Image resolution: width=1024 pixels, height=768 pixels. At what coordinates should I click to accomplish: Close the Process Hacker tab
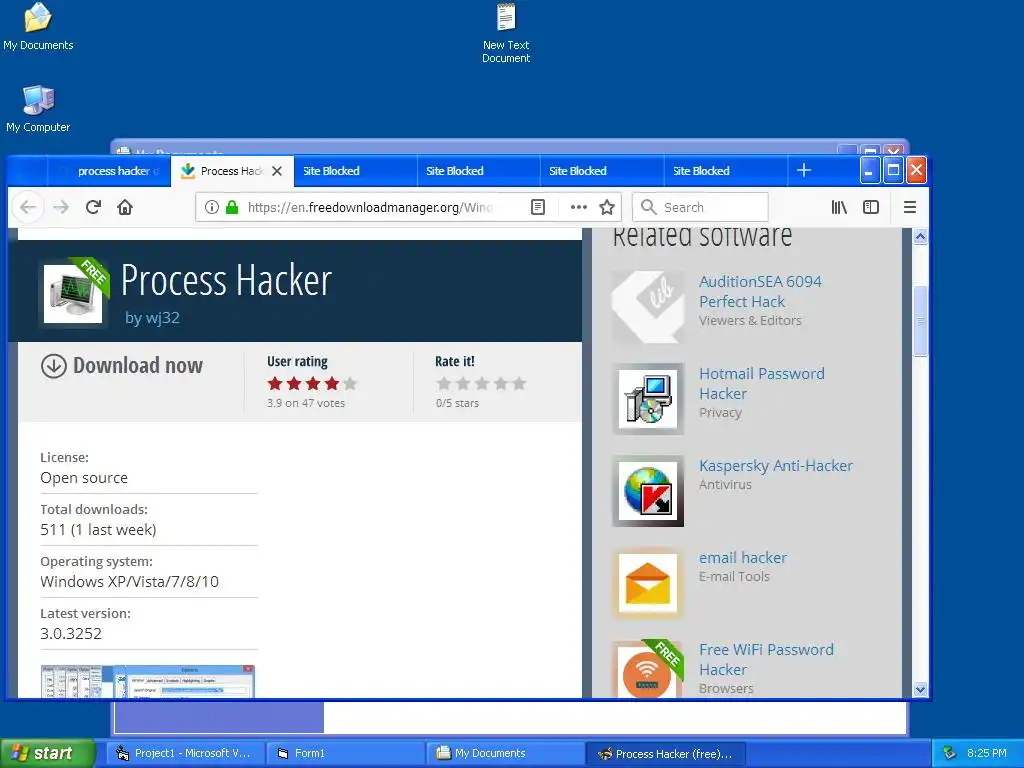click(277, 171)
